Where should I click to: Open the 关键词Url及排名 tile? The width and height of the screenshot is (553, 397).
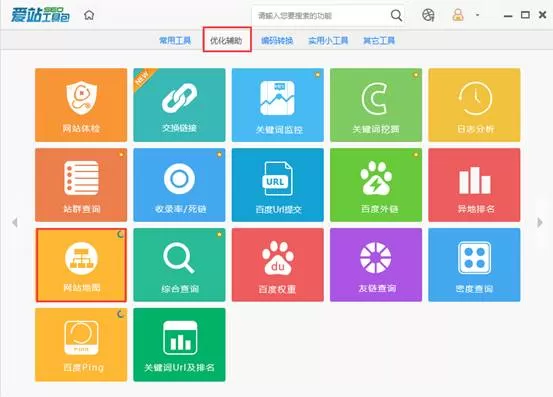coord(179,345)
